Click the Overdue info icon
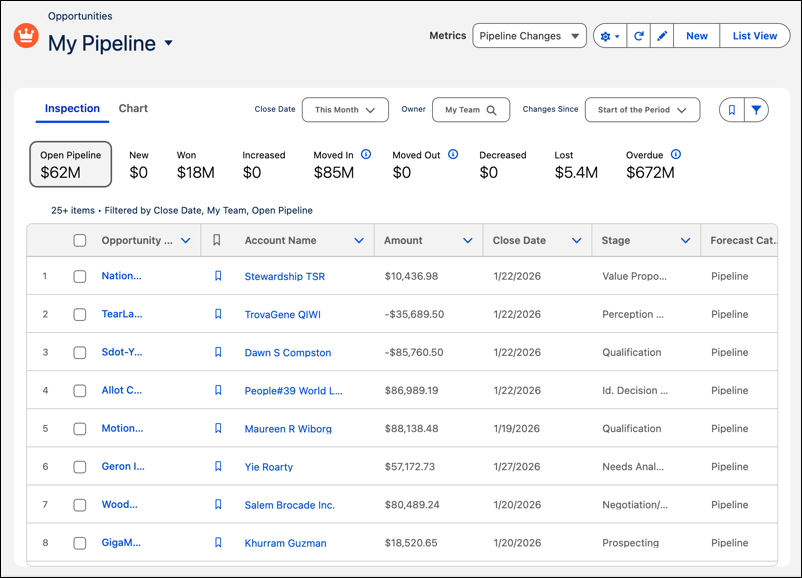Image resolution: width=802 pixels, height=578 pixels. 676,154
